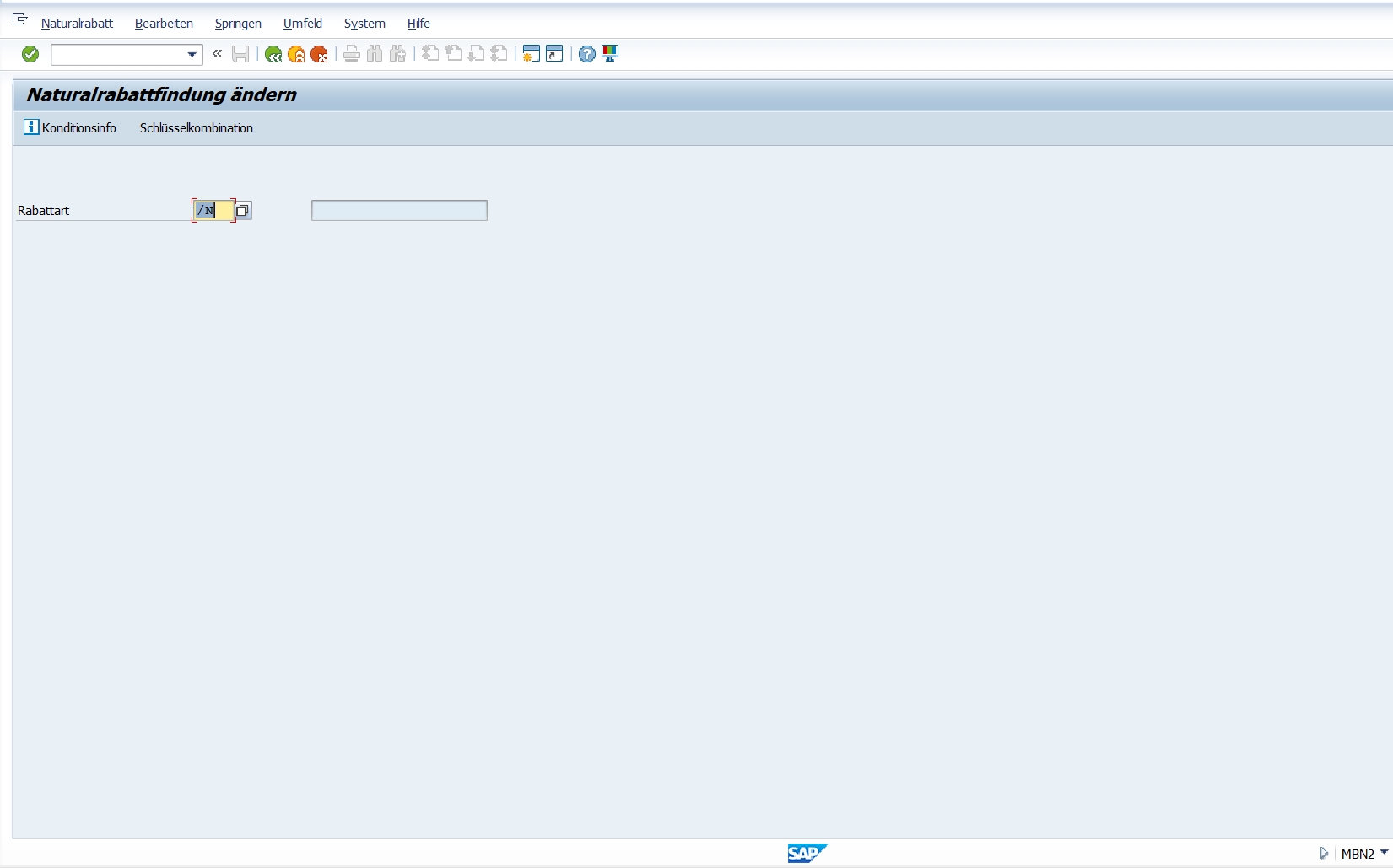Open the Naturalrabatt menu
1393x868 pixels.
tap(77, 24)
